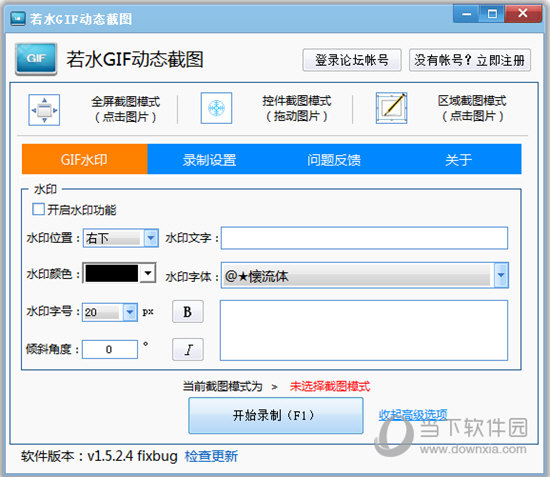Open the 水印位置 dropdown showing 右下
Screen dimensions: 550x477
click(x=121, y=238)
